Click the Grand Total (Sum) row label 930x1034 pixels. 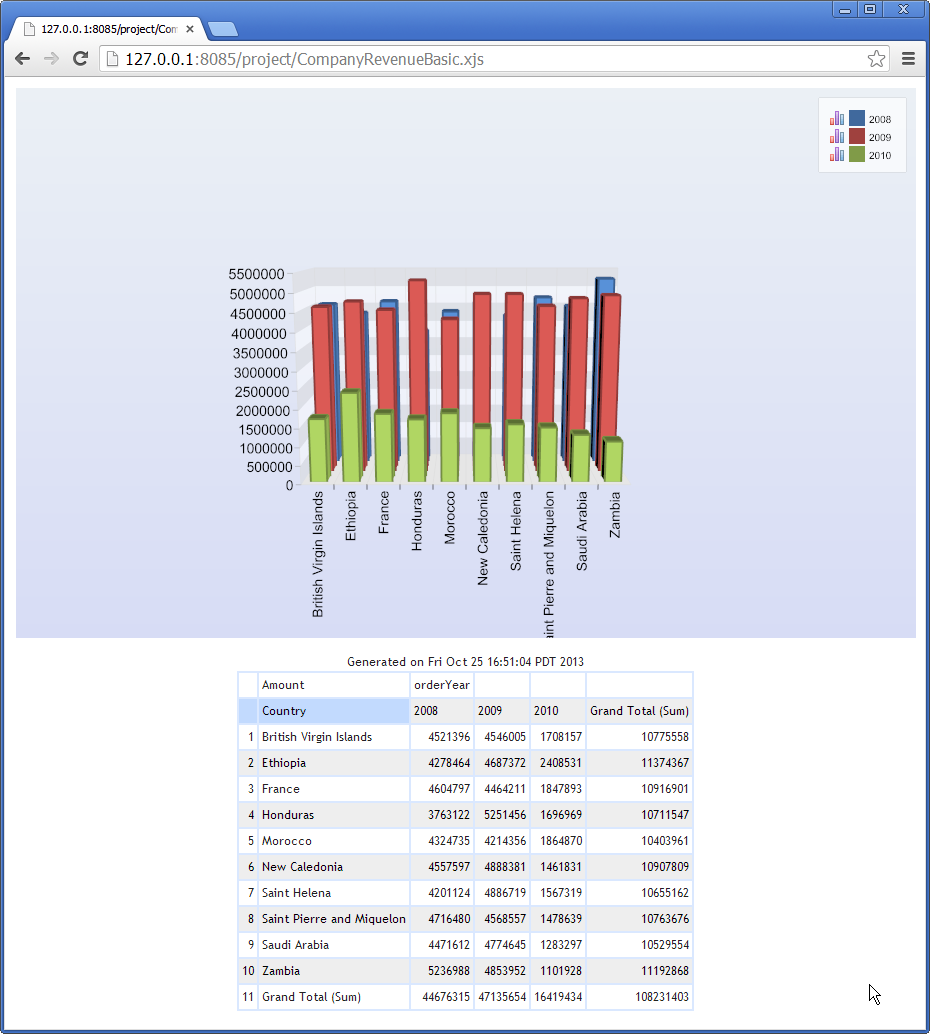coord(311,996)
